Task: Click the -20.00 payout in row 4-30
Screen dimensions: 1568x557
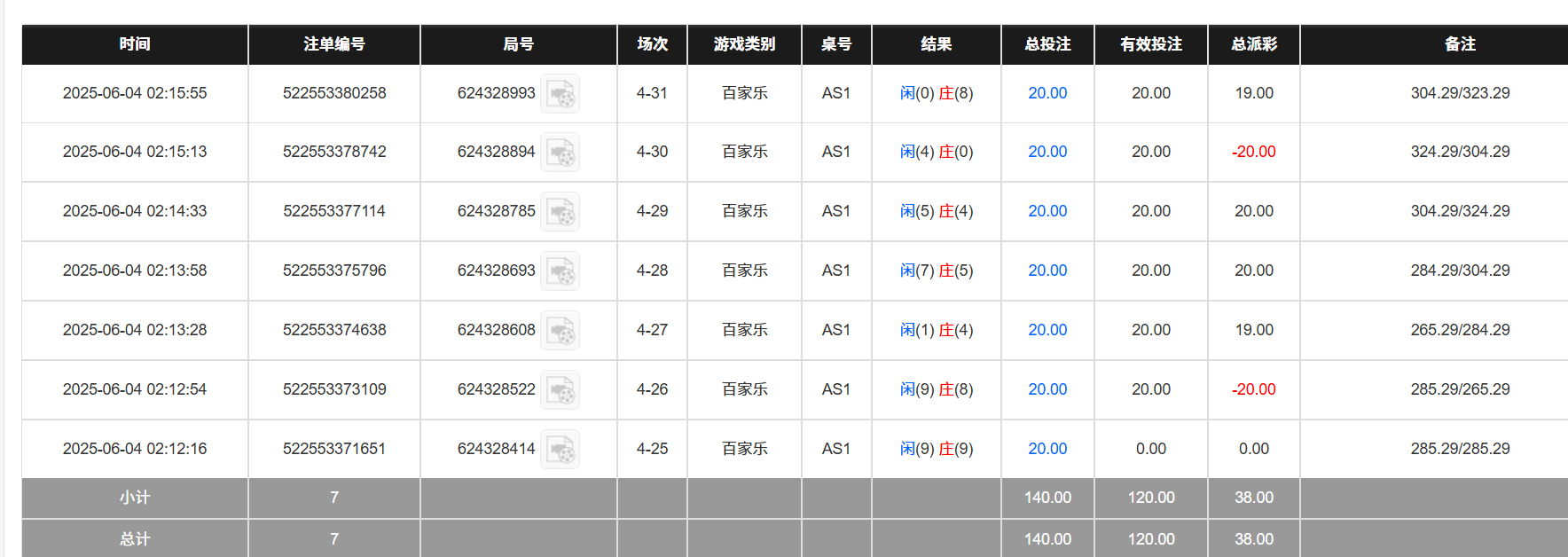Action: tap(1254, 152)
